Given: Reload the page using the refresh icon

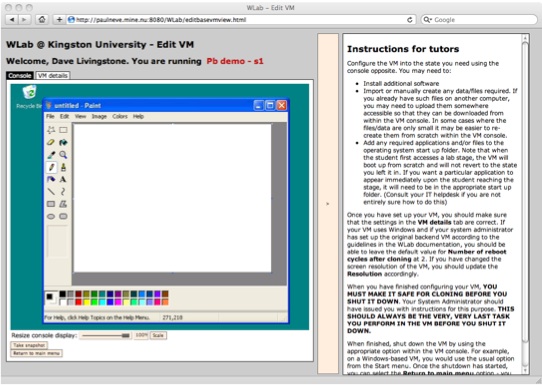Looking at the screenshot, I should [x=410, y=20].
